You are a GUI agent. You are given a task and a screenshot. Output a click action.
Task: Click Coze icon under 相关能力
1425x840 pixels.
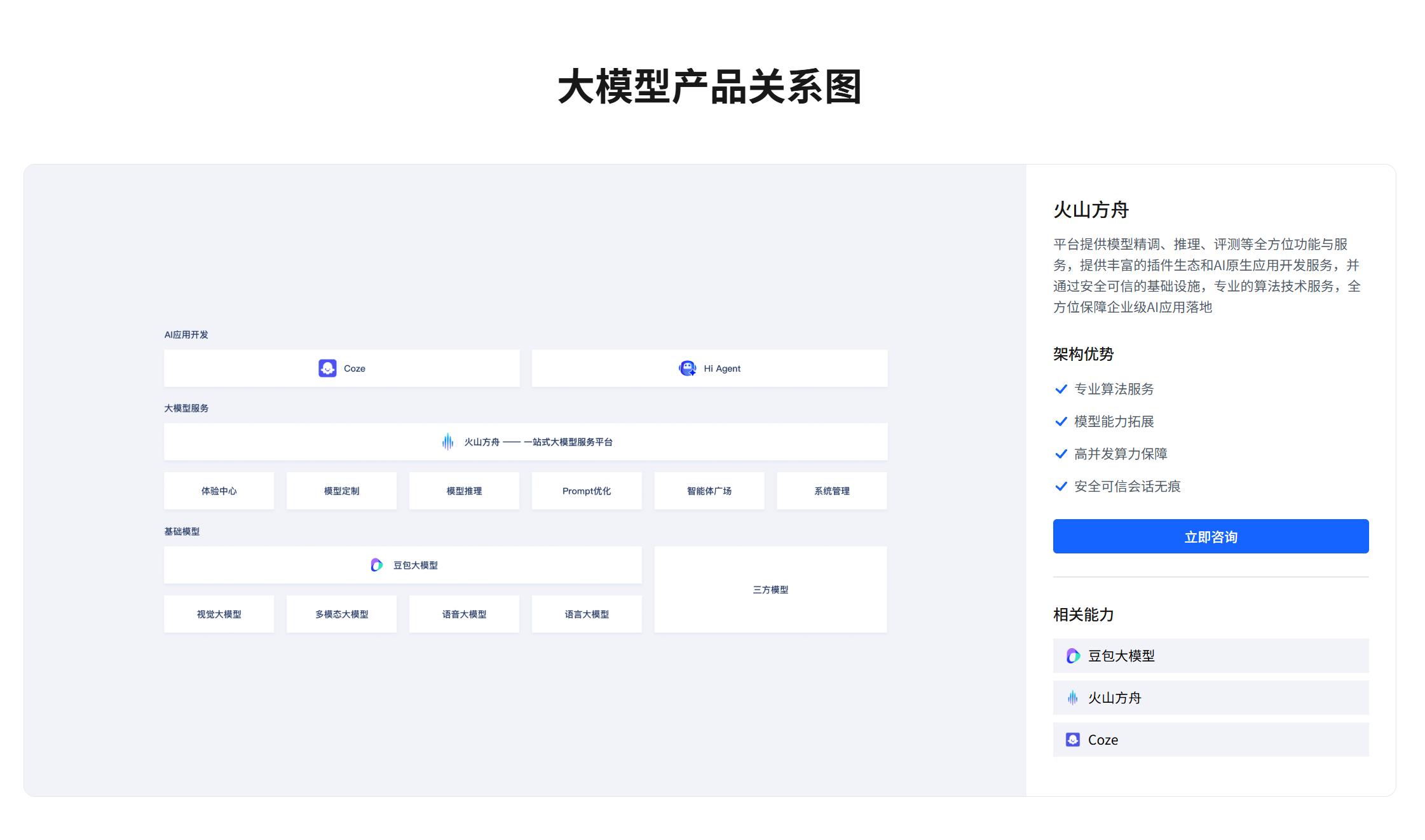(x=1073, y=740)
